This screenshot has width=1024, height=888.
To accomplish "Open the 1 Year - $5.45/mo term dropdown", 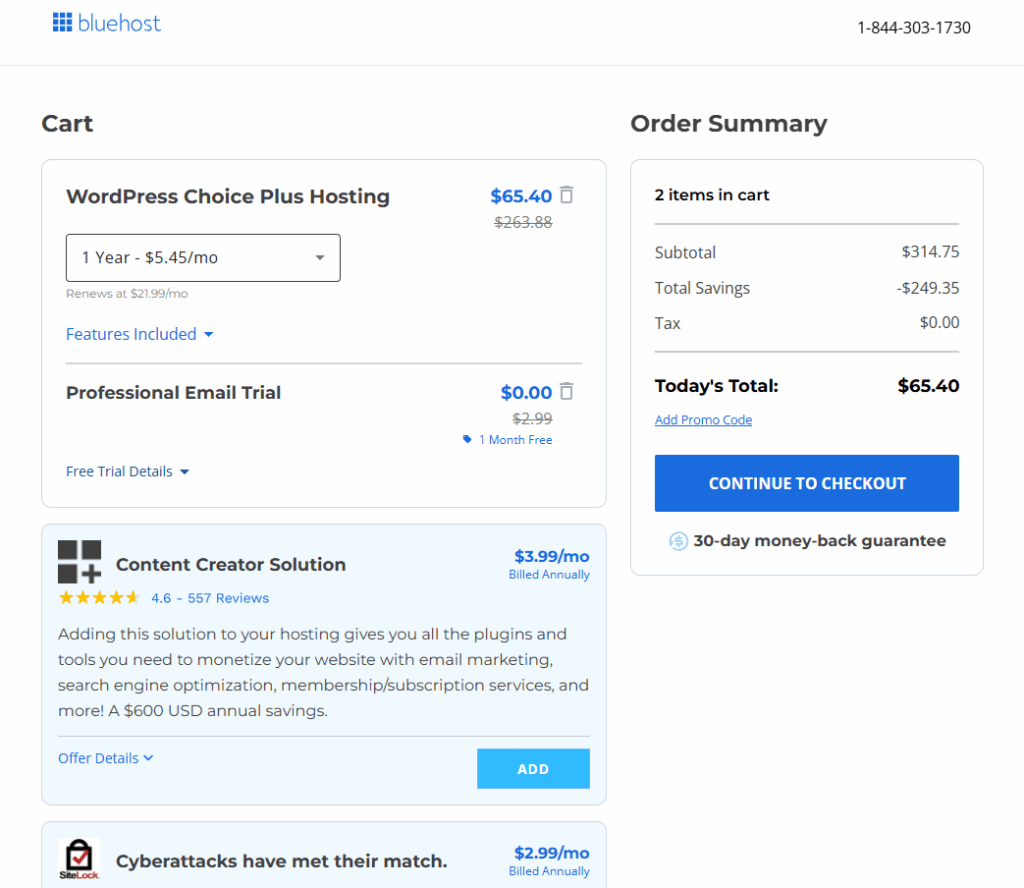I will (203, 257).
